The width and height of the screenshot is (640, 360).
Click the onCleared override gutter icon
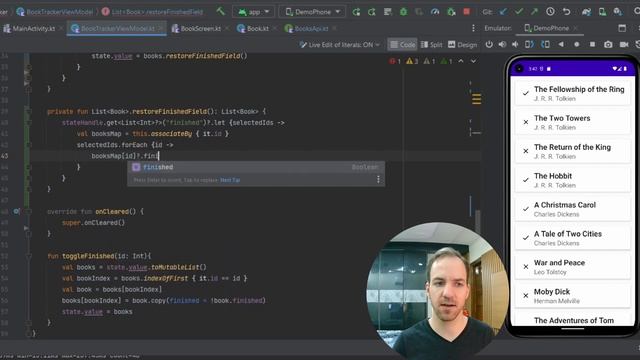pyautogui.click(x=16, y=211)
